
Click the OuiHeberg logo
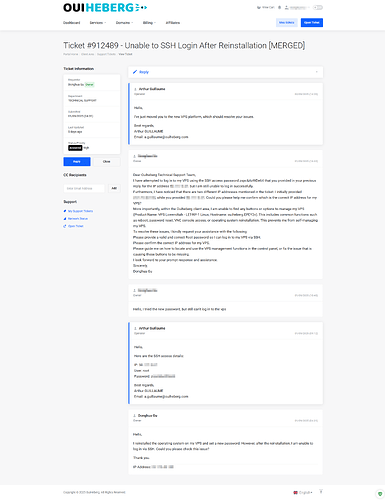pos(105,7)
